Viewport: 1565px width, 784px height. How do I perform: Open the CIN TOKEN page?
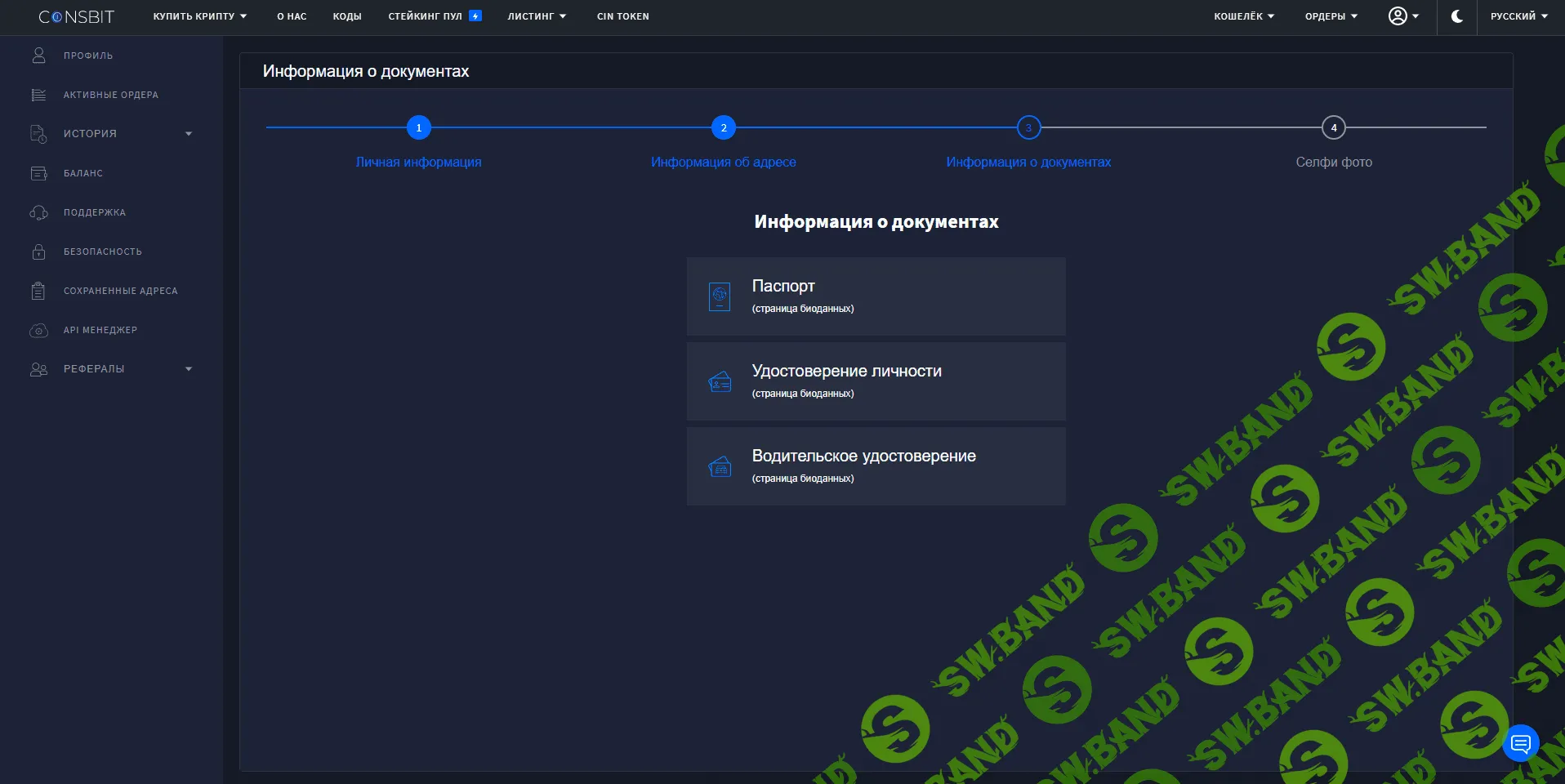point(622,16)
